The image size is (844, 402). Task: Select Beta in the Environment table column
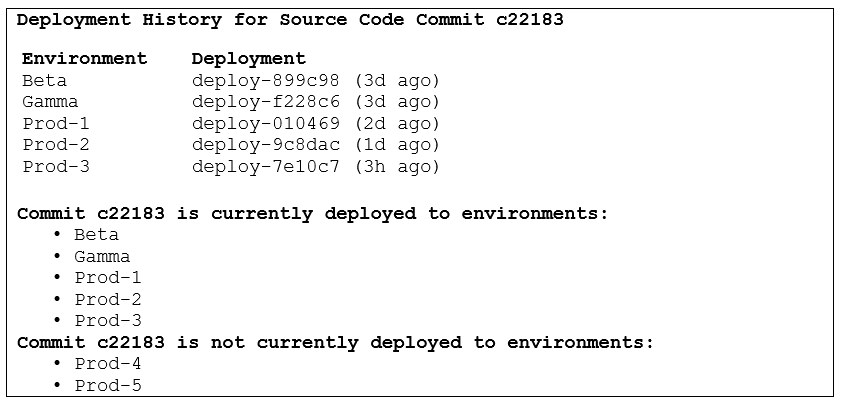(x=45, y=80)
